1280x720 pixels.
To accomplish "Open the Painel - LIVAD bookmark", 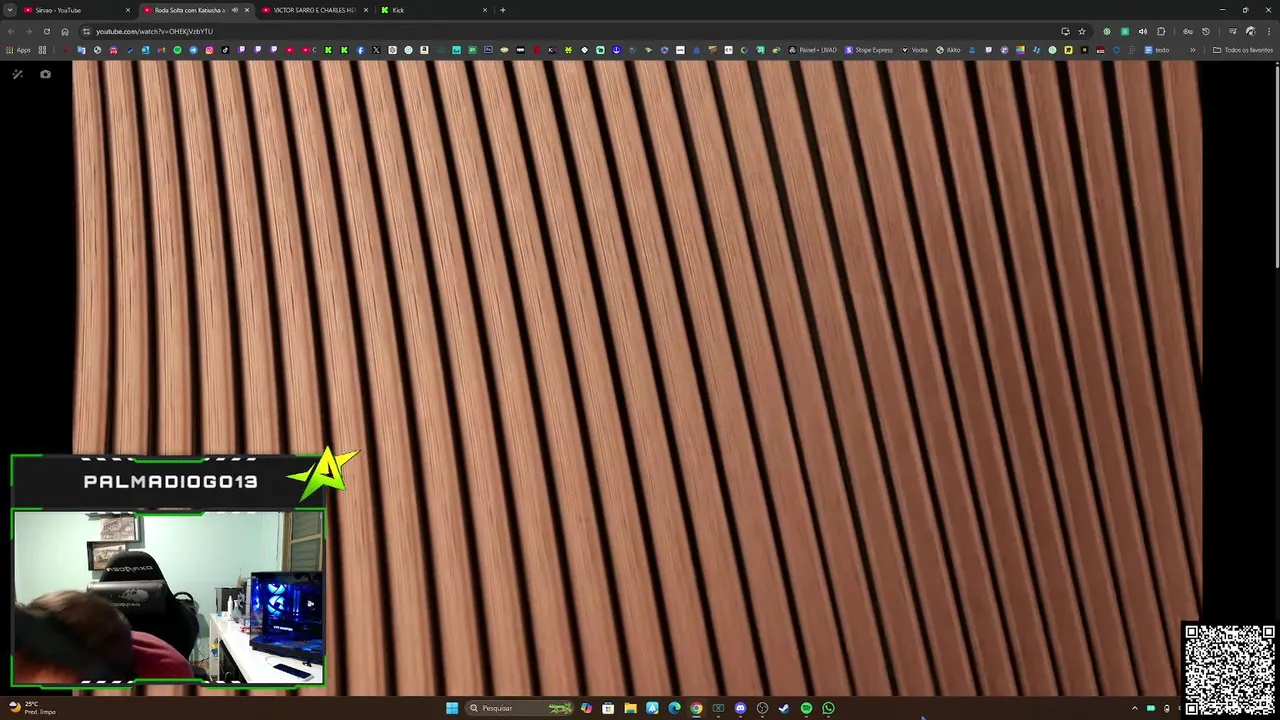I will click(813, 50).
